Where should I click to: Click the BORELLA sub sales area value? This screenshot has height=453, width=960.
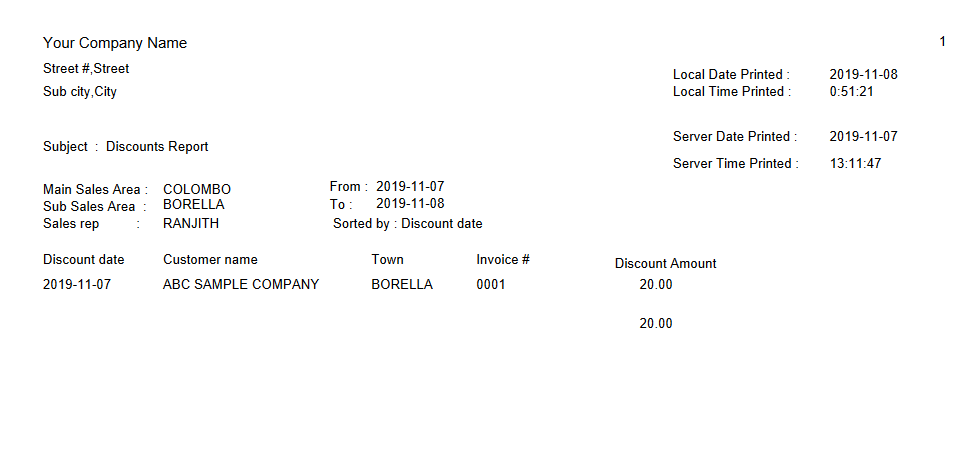point(193,204)
